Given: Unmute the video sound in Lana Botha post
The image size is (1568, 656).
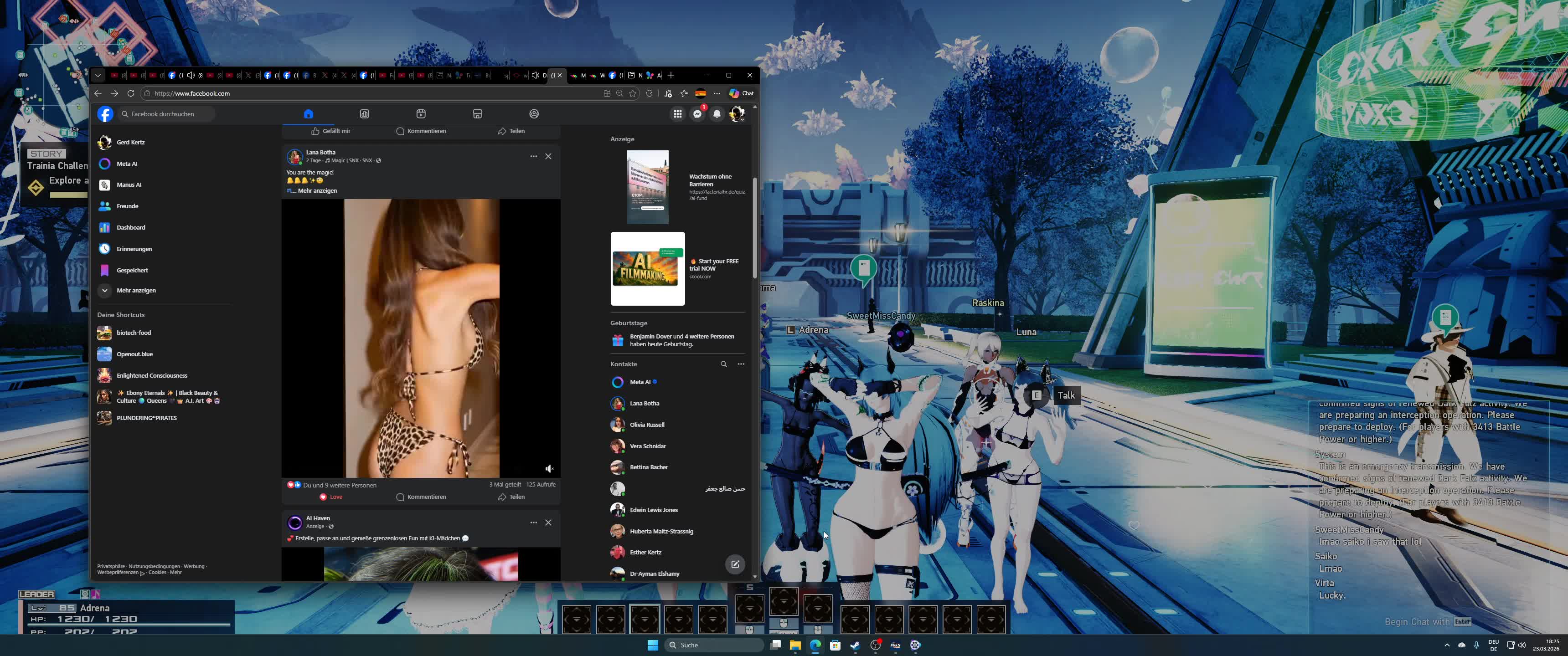Looking at the screenshot, I should [549, 469].
